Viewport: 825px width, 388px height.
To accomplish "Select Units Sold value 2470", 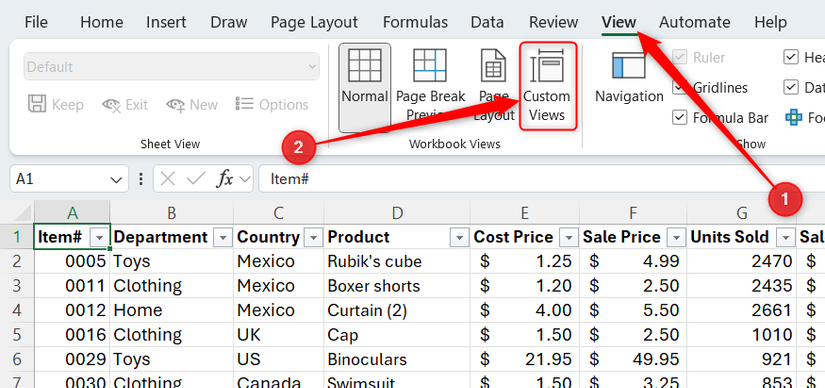I will coord(741,261).
